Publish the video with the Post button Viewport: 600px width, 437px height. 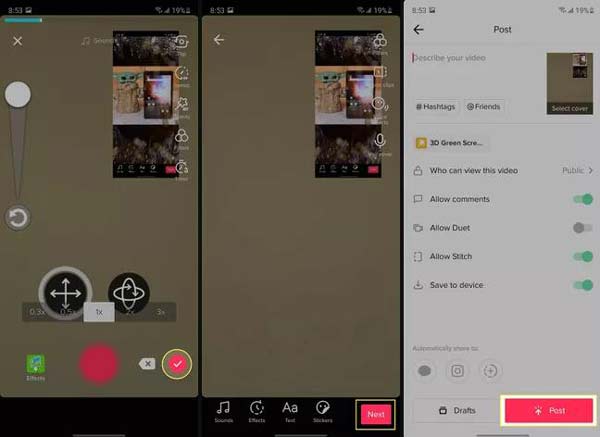pos(549,410)
